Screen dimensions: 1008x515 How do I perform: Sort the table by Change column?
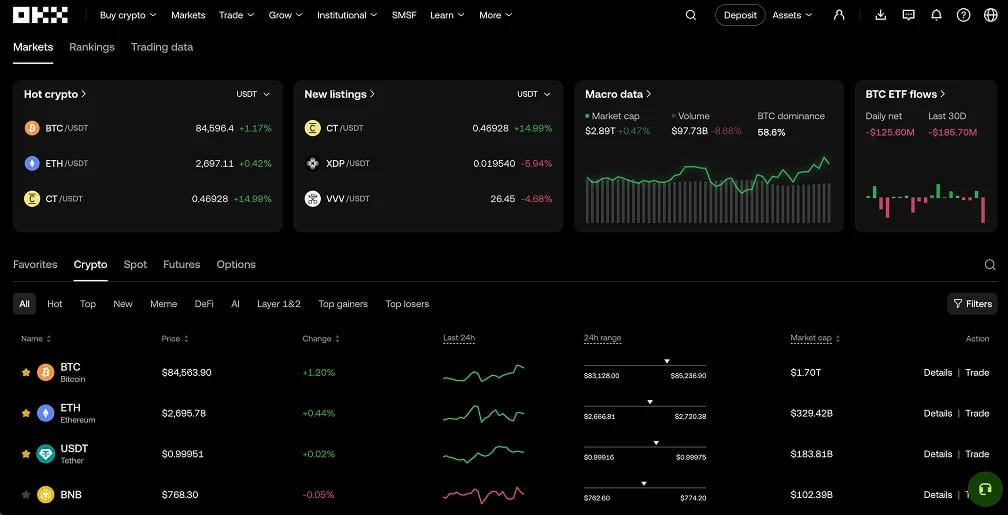(321, 339)
